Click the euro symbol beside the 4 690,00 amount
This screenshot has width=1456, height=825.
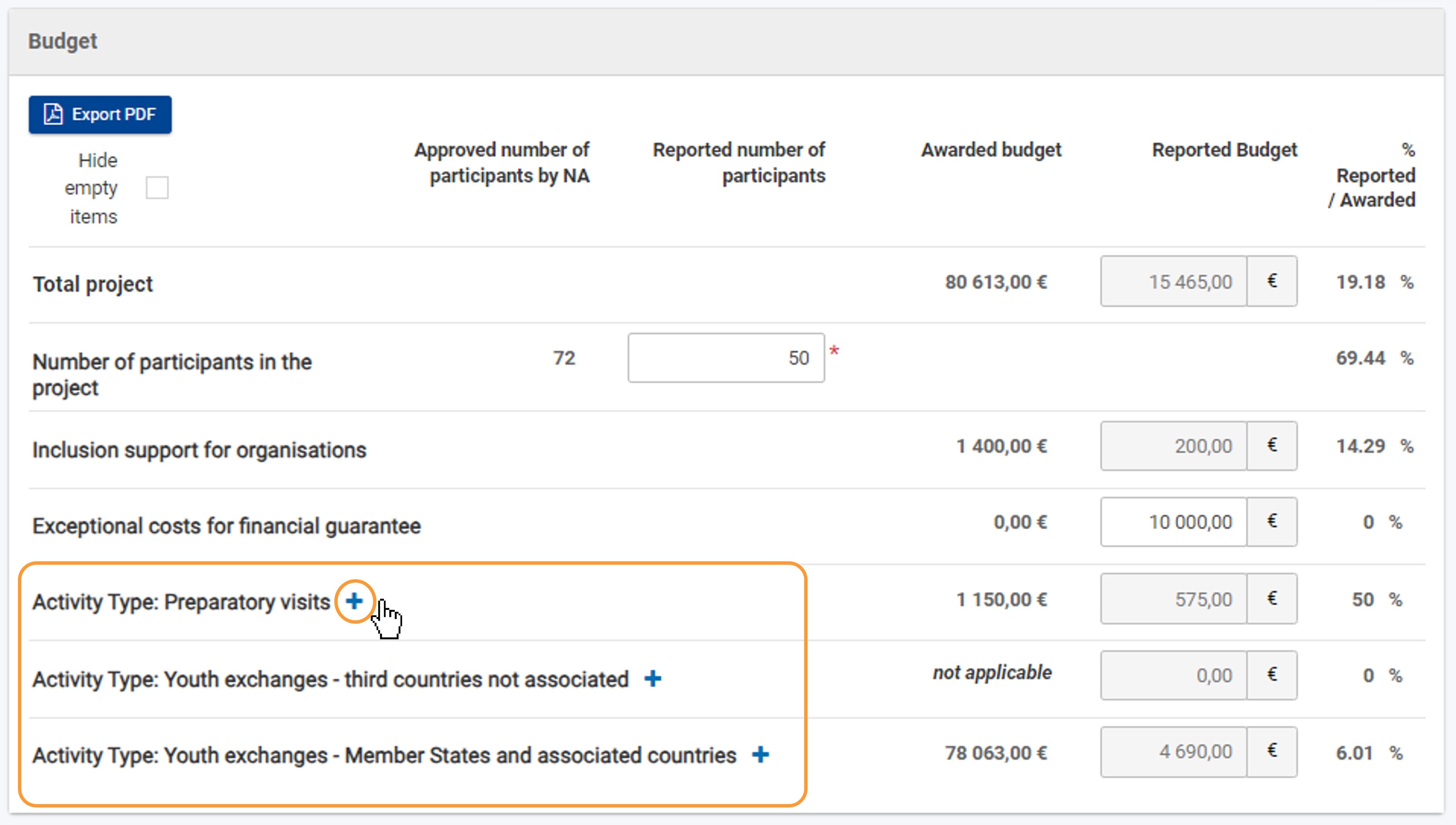click(x=1272, y=752)
